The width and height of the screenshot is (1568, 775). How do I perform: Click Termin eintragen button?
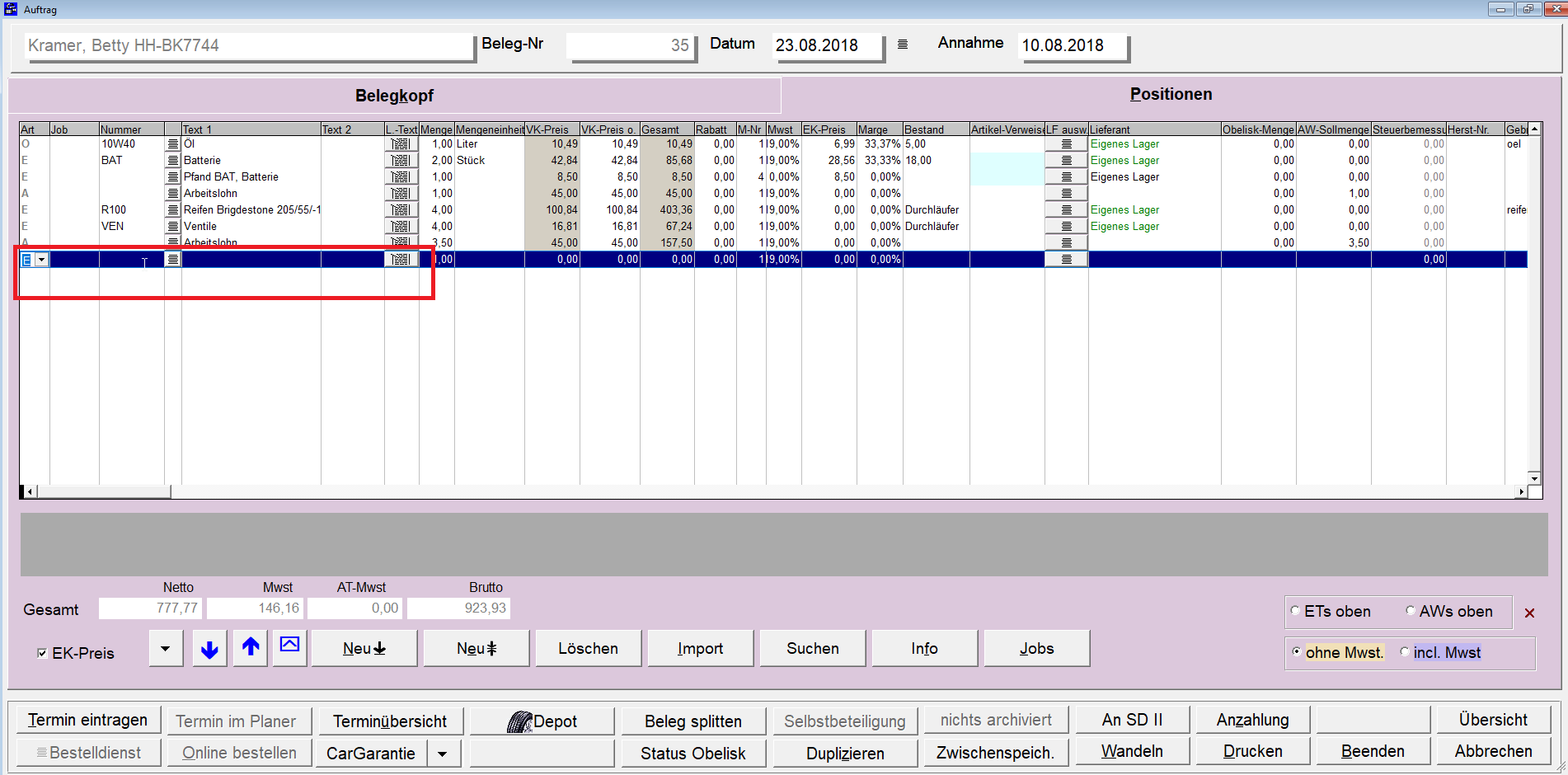87,720
